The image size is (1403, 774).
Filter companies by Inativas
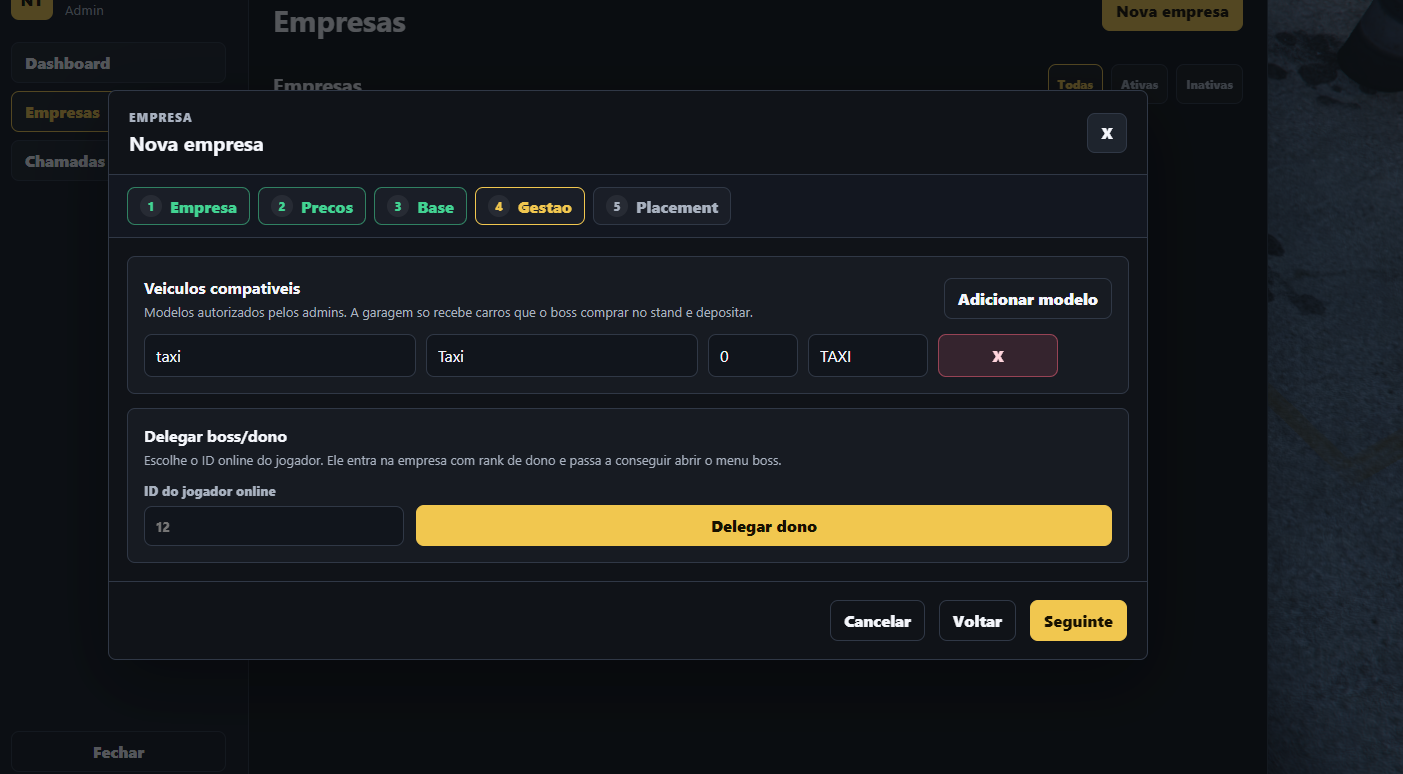[x=1209, y=84]
